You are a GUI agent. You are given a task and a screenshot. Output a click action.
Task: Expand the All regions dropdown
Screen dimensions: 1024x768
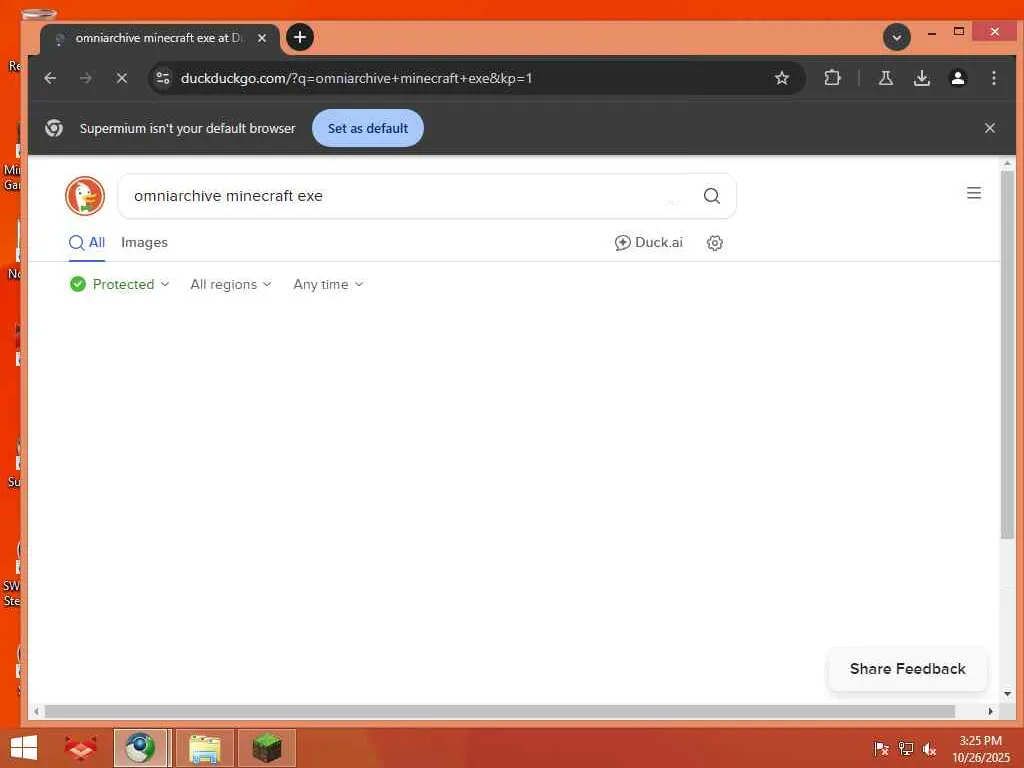pyautogui.click(x=231, y=284)
